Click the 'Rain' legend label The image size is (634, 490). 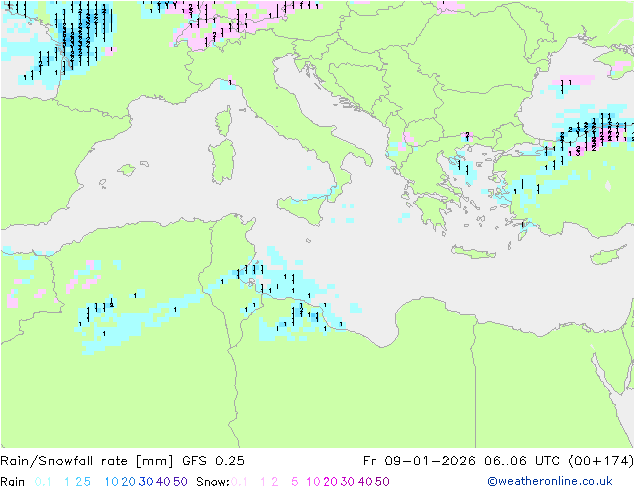pyautogui.click(x=13, y=482)
